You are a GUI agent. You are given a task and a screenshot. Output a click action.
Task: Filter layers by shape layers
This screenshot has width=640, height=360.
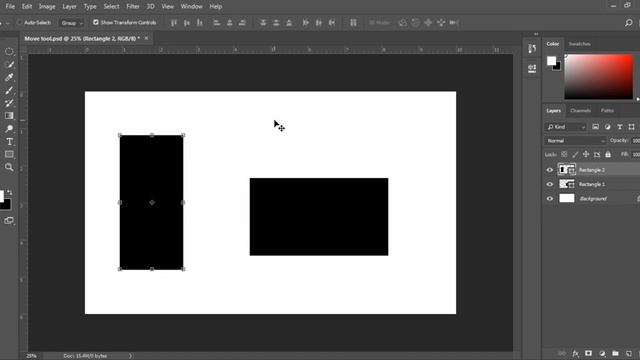coord(631,127)
